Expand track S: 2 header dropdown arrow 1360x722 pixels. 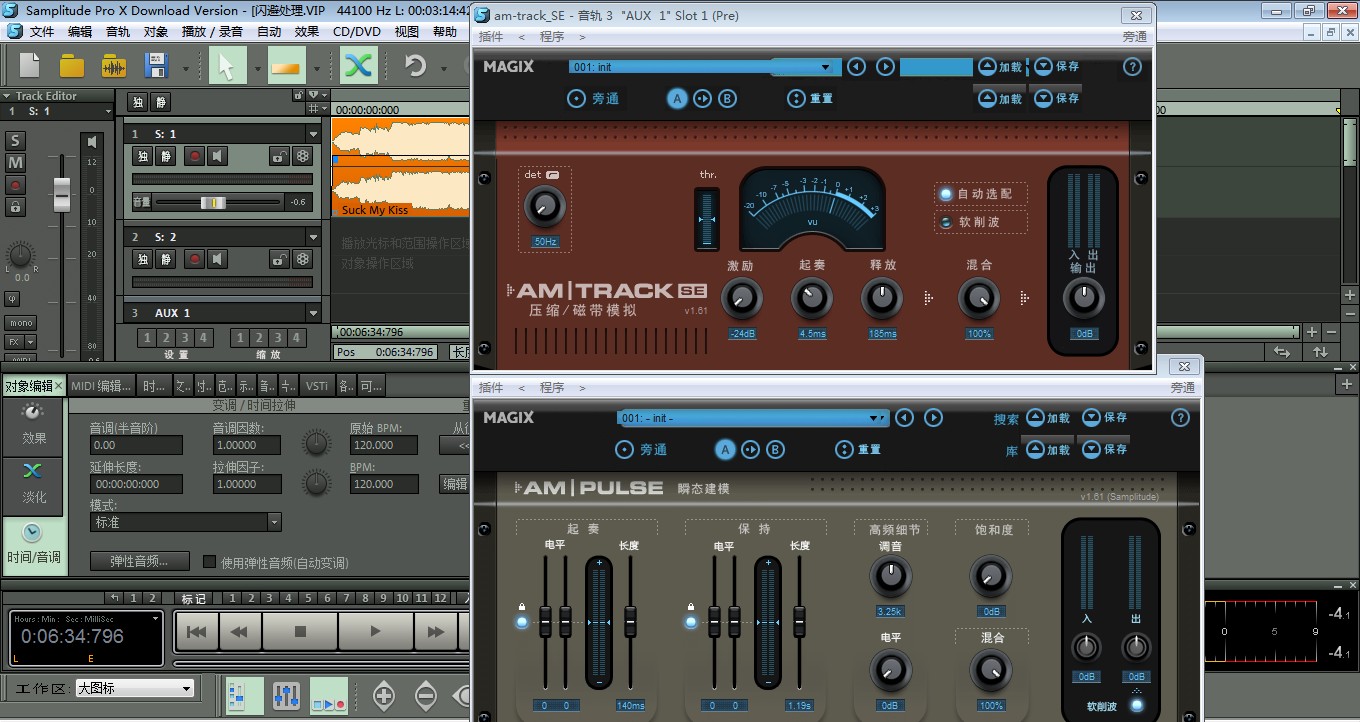coord(313,237)
